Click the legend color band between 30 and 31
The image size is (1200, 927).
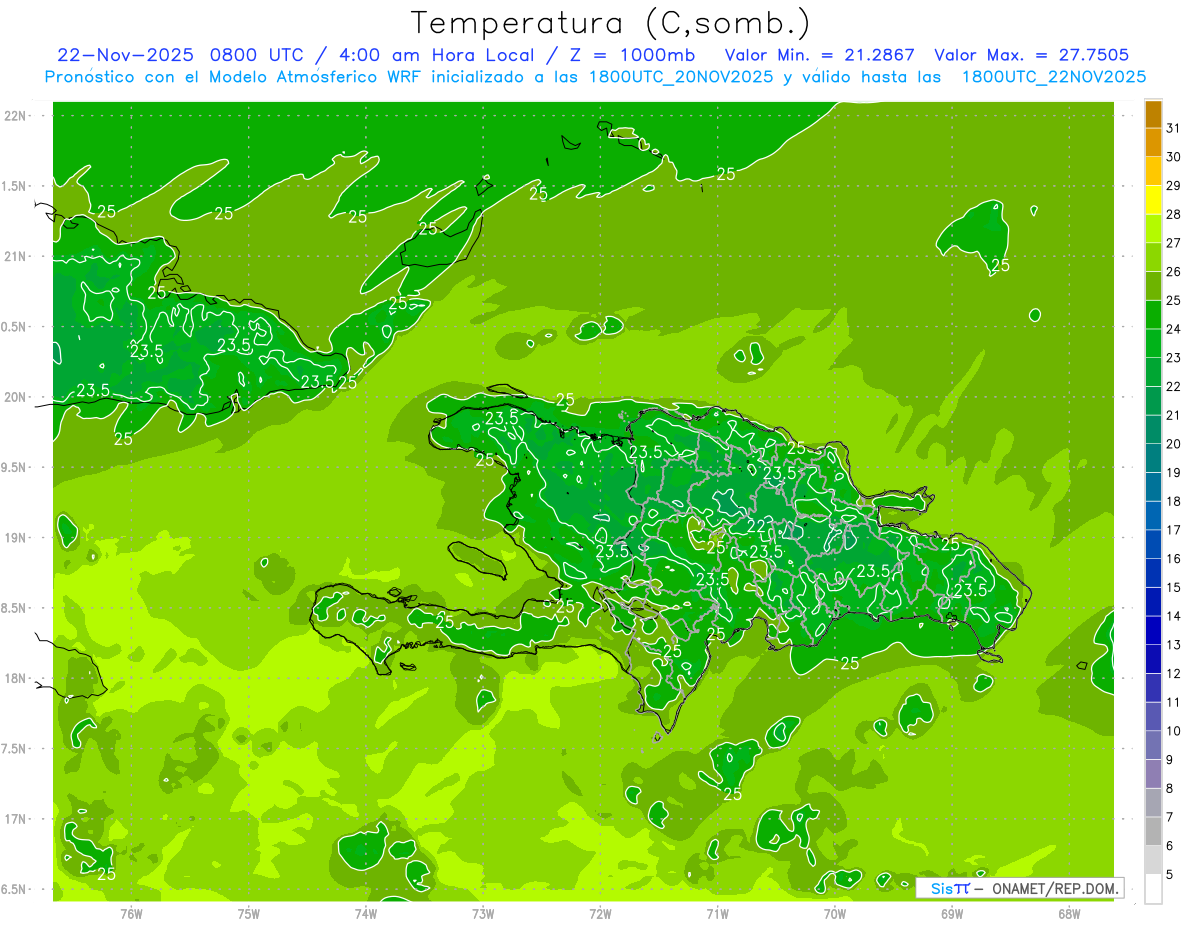[x=1153, y=143]
